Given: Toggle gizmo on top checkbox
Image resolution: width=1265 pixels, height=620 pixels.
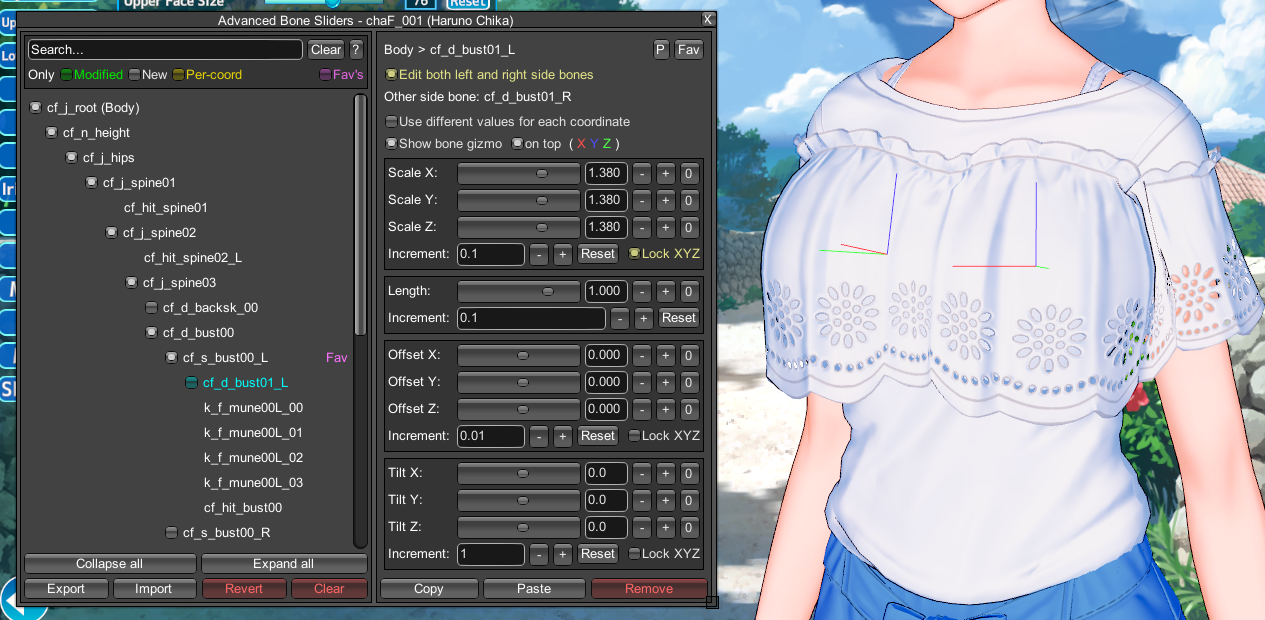Looking at the screenshot, I should coord(517,143).
